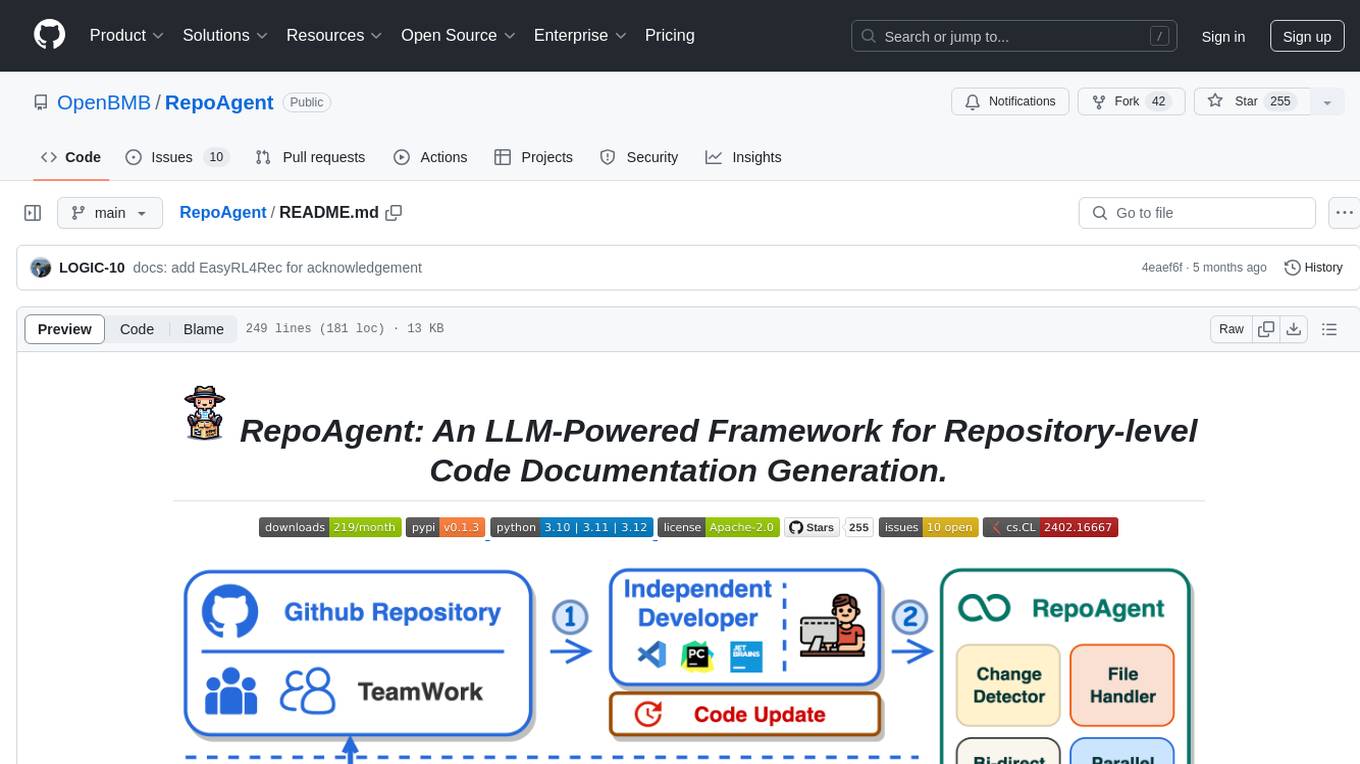Open LOGIC-10 user avatar
The height and width of the screenshot is (764, 1360).
41,267
